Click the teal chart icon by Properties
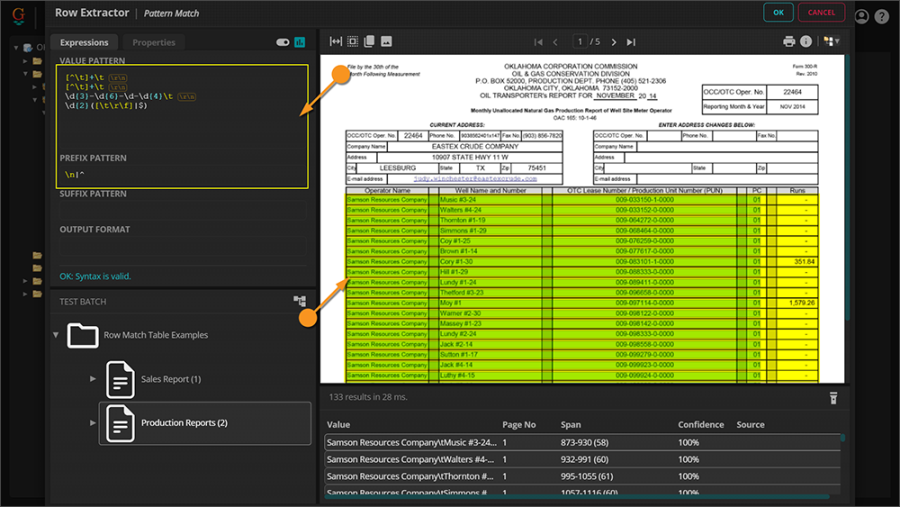 (x=299, y=42)
